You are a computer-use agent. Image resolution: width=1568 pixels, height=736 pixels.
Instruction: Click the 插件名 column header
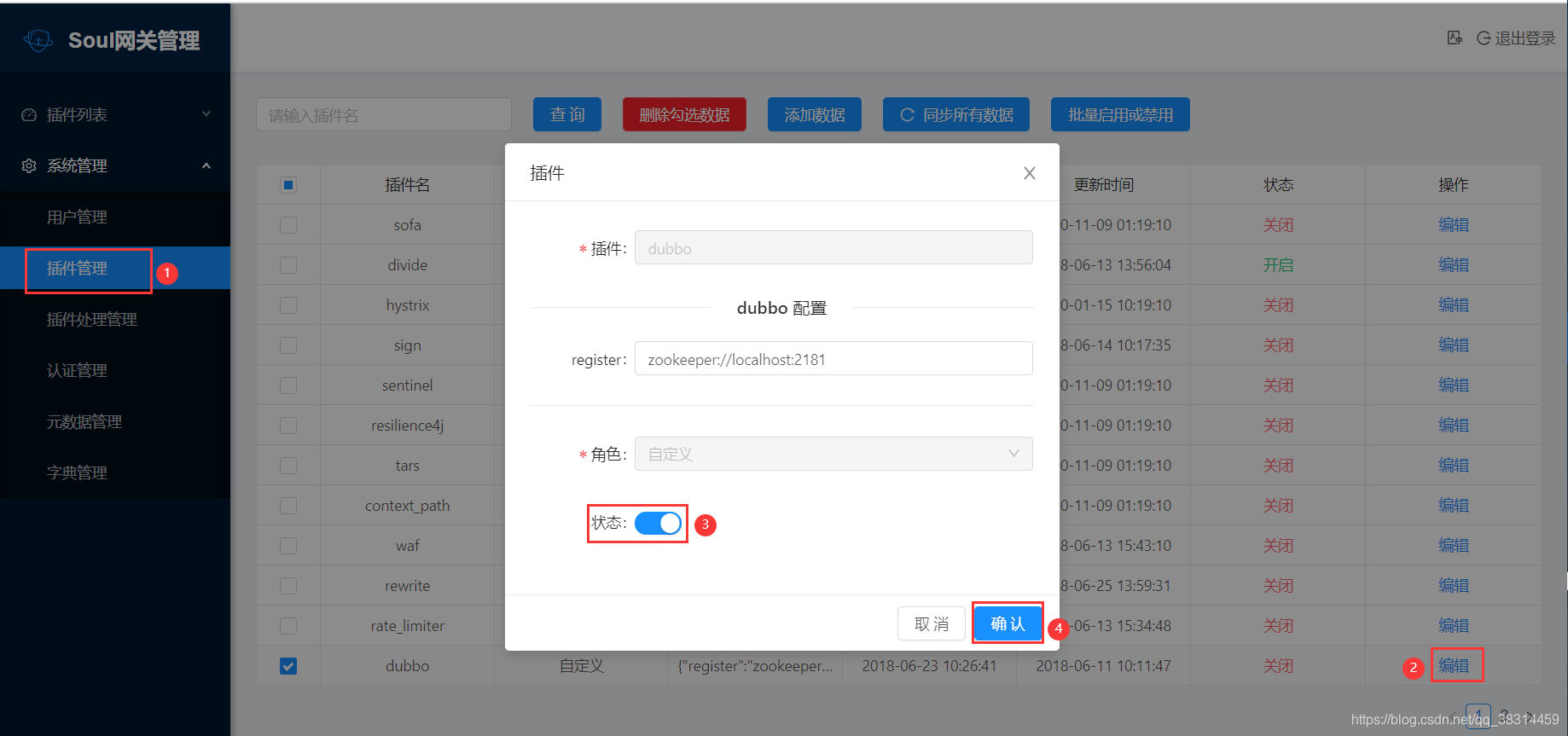tap(407, 185)
